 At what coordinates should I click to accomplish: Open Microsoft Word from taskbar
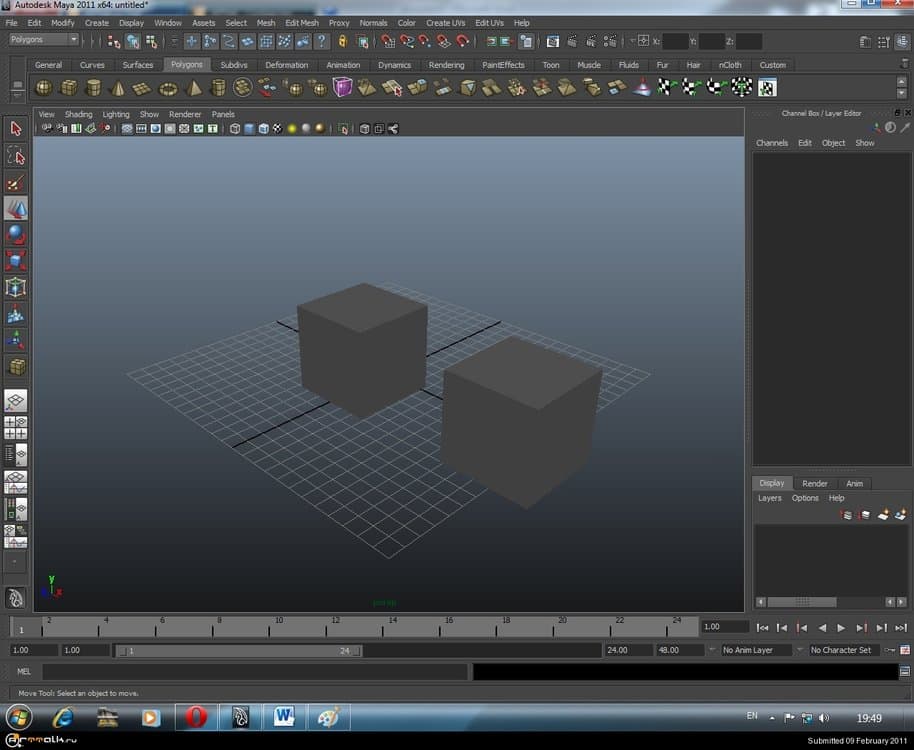click(284, 717)
